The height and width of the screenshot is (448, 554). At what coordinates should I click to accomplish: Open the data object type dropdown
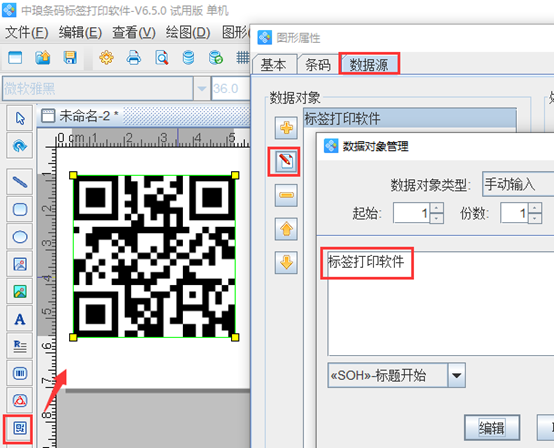coord(518,184)
